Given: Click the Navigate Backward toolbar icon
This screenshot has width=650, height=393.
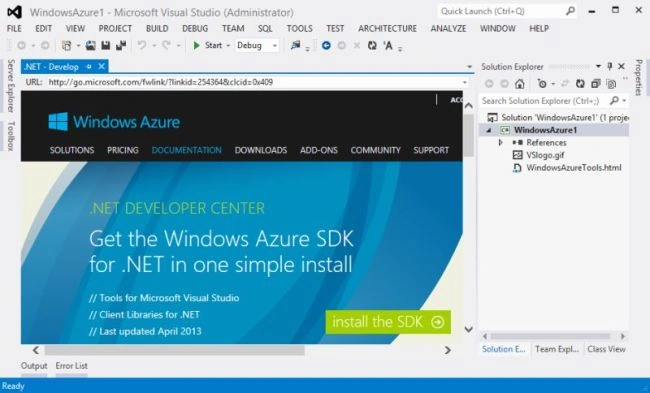Looking at the screenshot, I should click(21, 45).
